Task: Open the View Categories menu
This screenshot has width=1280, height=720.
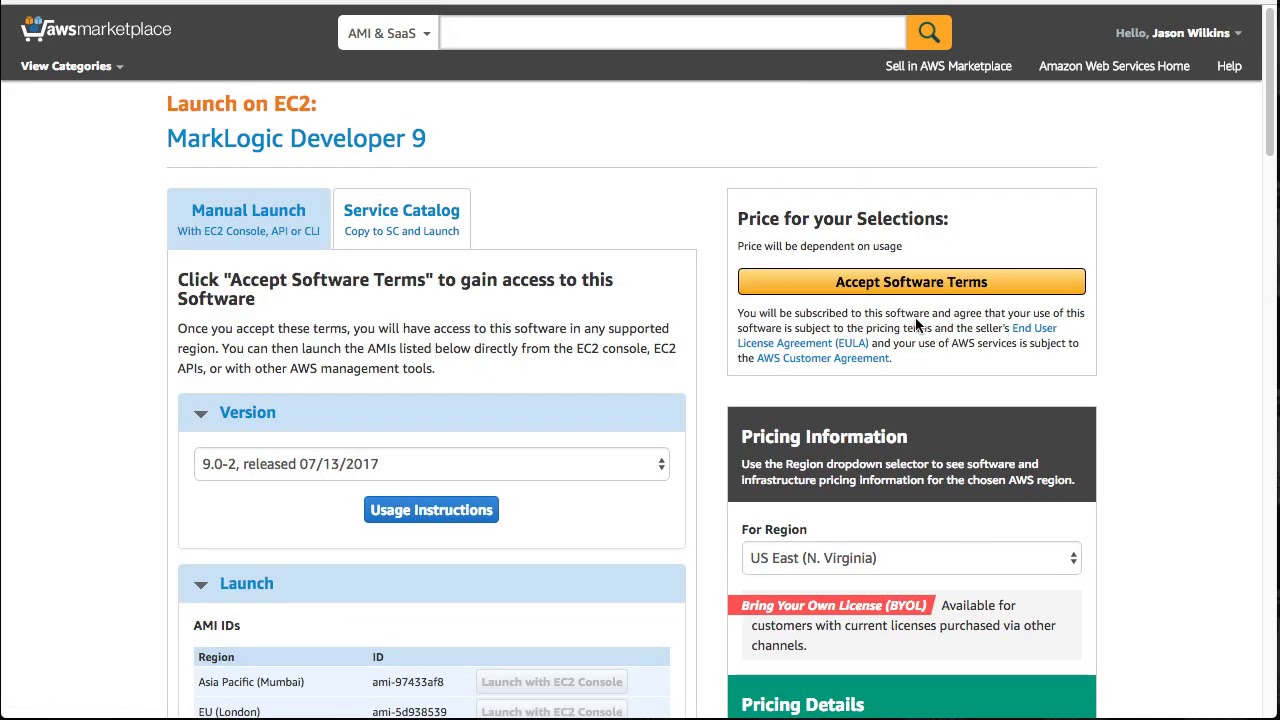Action: (72, 66)
